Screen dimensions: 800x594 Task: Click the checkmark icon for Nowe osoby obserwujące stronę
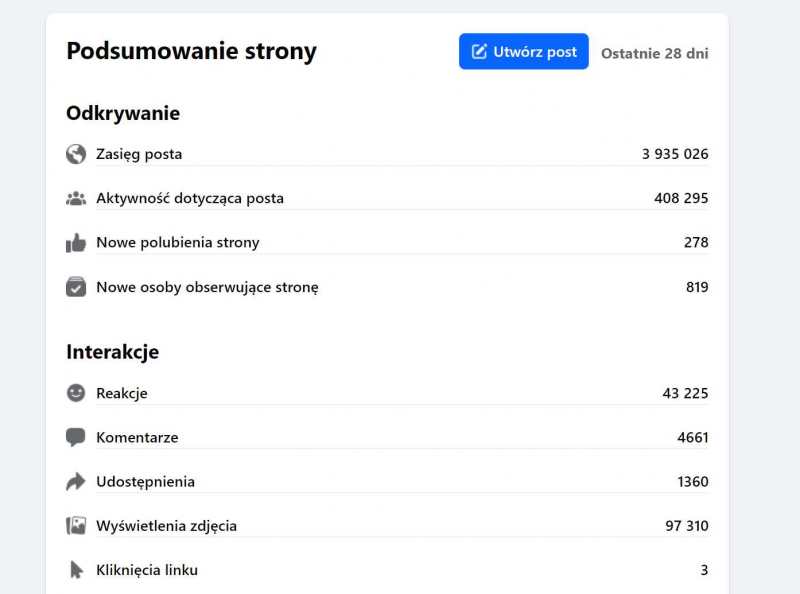click(x=76, y=287)
